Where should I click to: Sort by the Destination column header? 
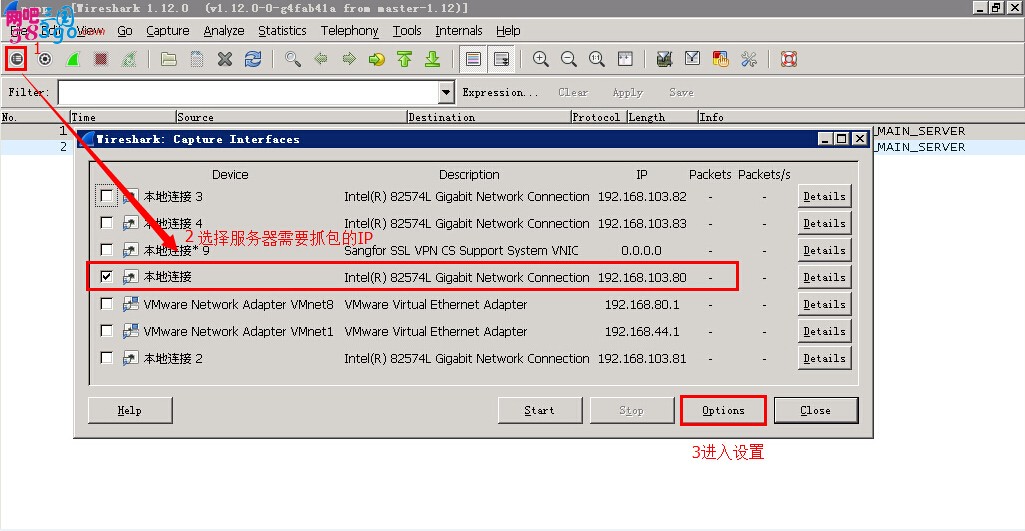489,118
